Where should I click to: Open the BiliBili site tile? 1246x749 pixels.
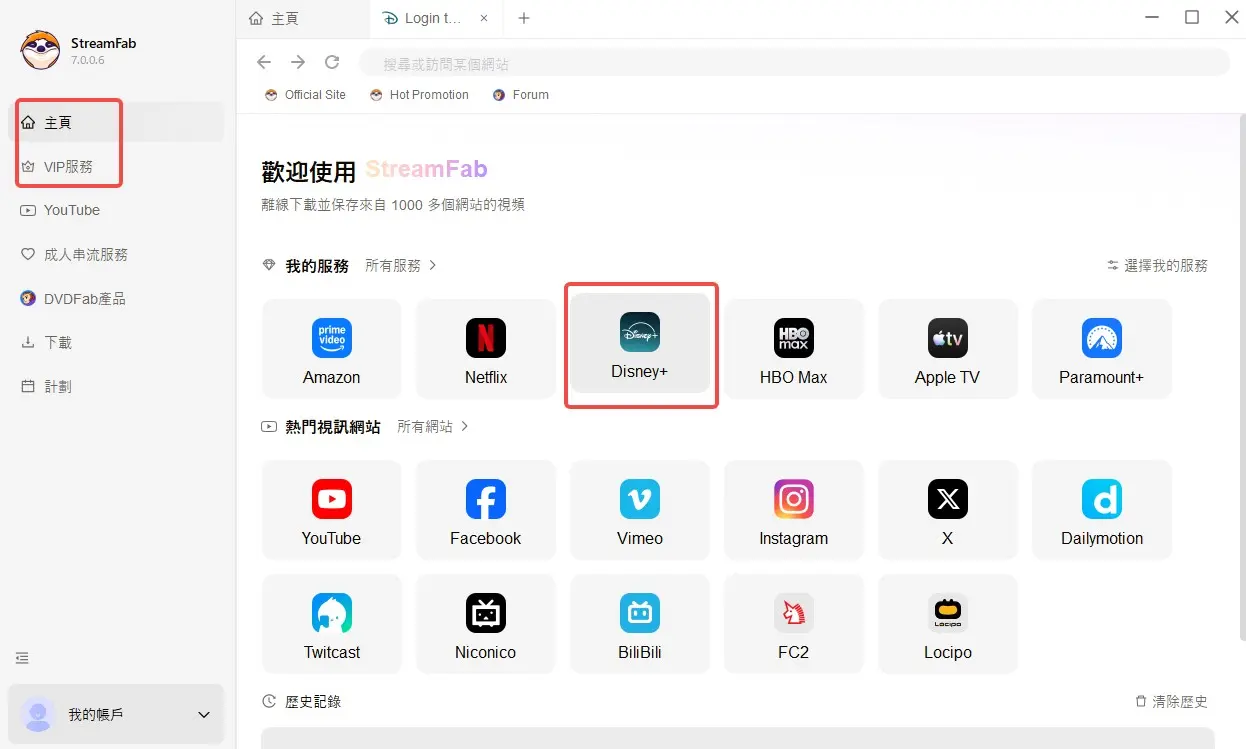(x=640, y=624)
